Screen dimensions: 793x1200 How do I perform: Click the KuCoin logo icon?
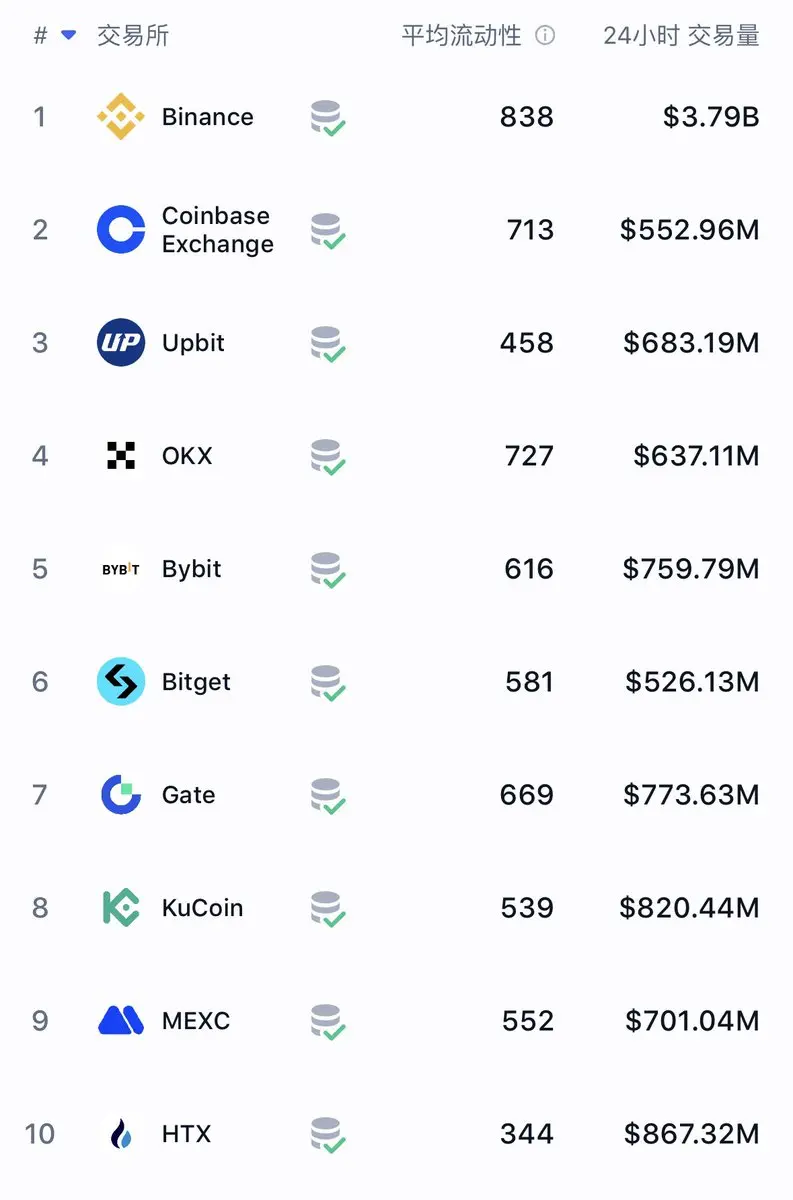pos(121,908)
